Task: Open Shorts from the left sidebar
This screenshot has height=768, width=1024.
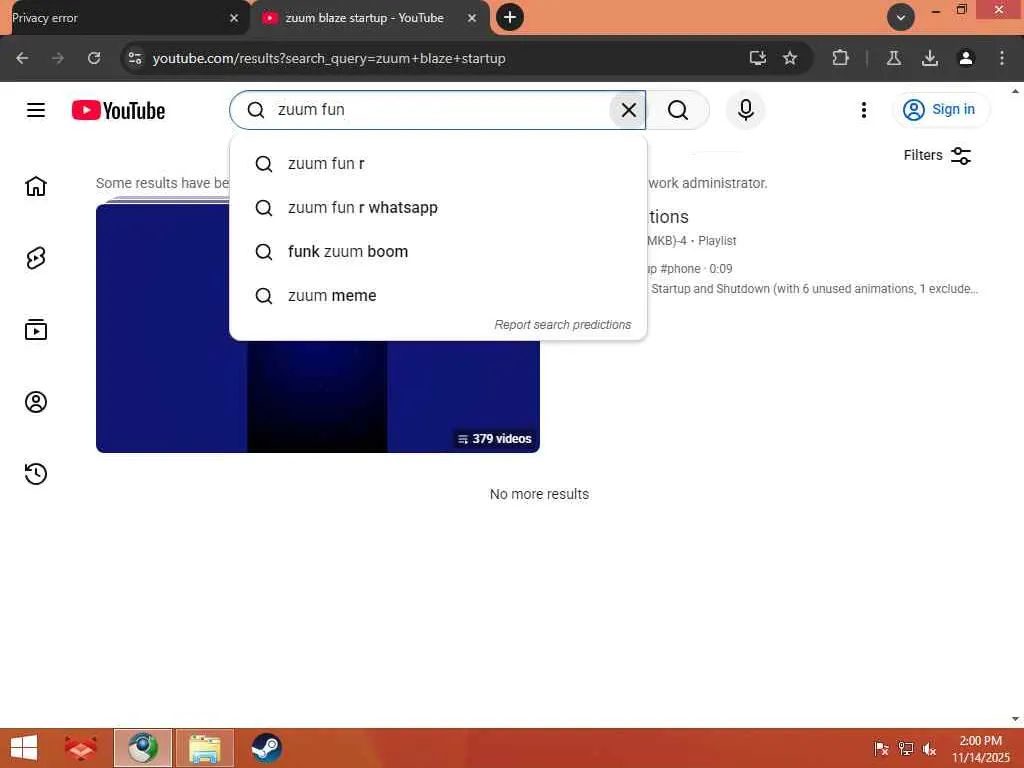Action: tap(36, 258)
